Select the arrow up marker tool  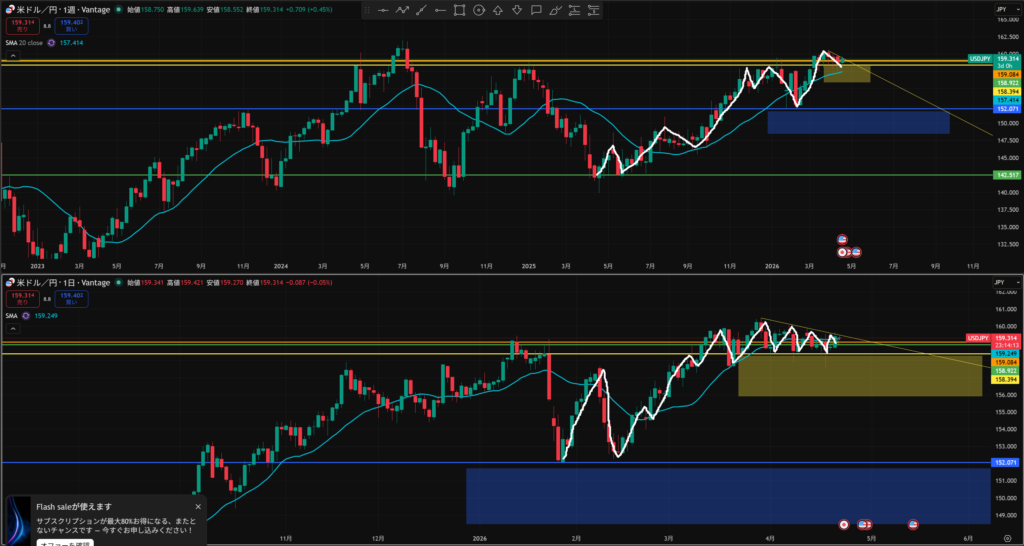(x=498, y=11)
